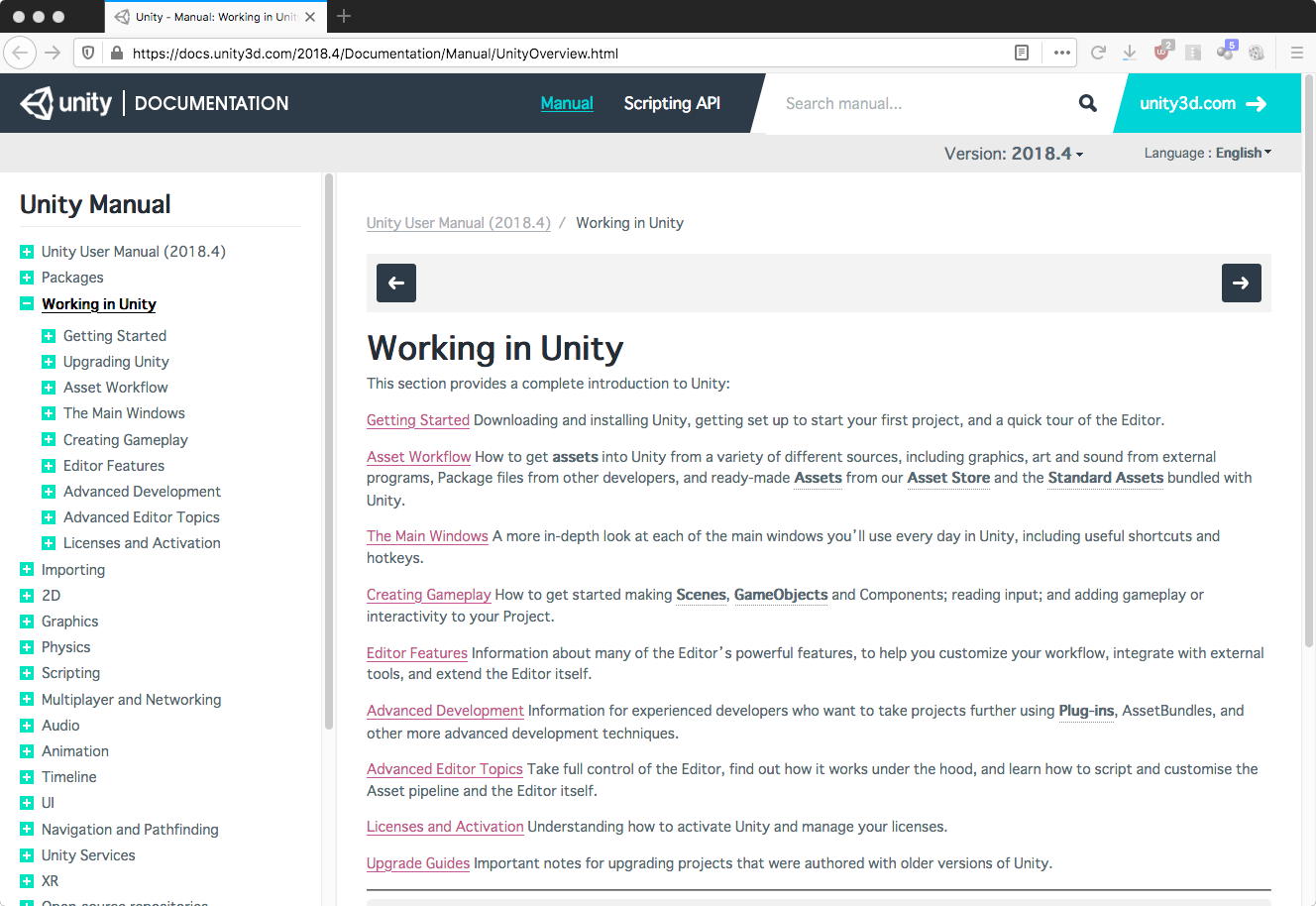The image size is (1316, 906).
Task: Click the glossary term GameObjects
Action: [x=781, y=595]
